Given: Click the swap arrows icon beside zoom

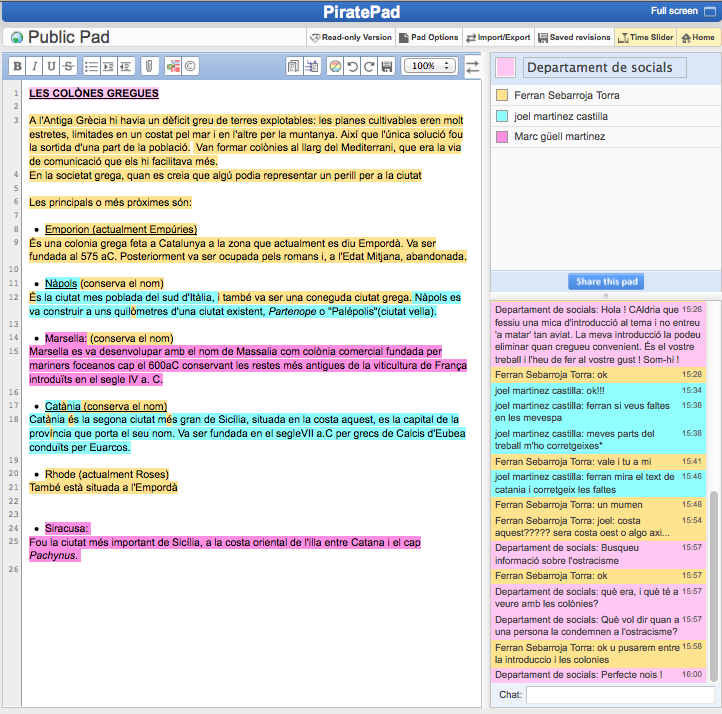Looking at the screenshot, I should coord(472,67).
